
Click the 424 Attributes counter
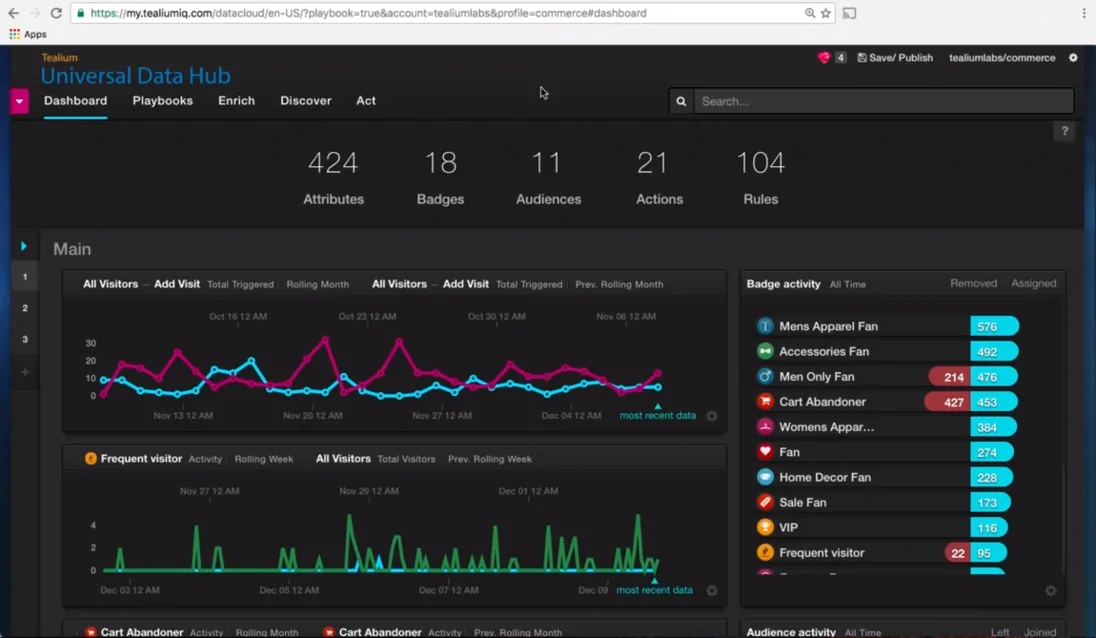pyautogui.click(x=333, y=177)
